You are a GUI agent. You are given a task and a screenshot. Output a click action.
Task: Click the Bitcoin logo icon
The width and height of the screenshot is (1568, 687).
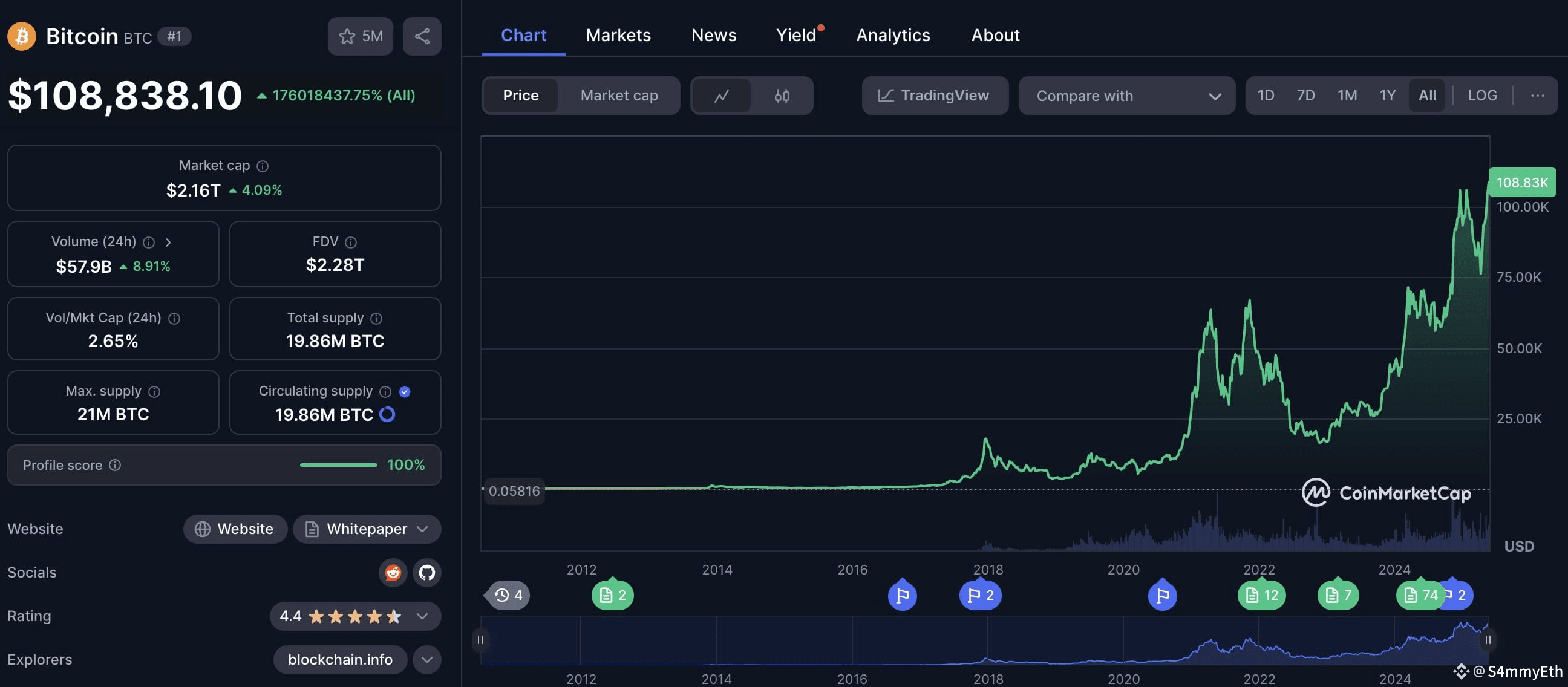(21, 36)
